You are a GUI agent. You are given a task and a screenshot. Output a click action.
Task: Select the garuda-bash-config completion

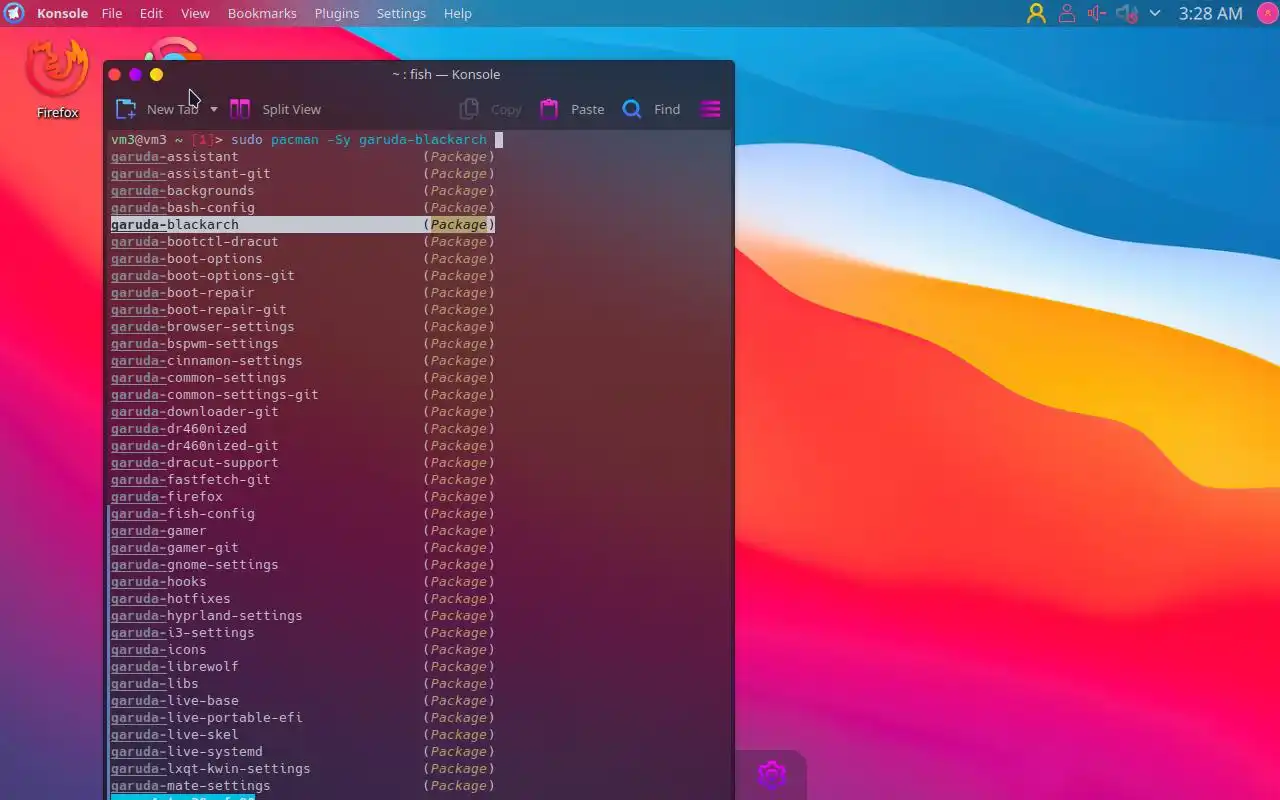click(x=303, y=207)
